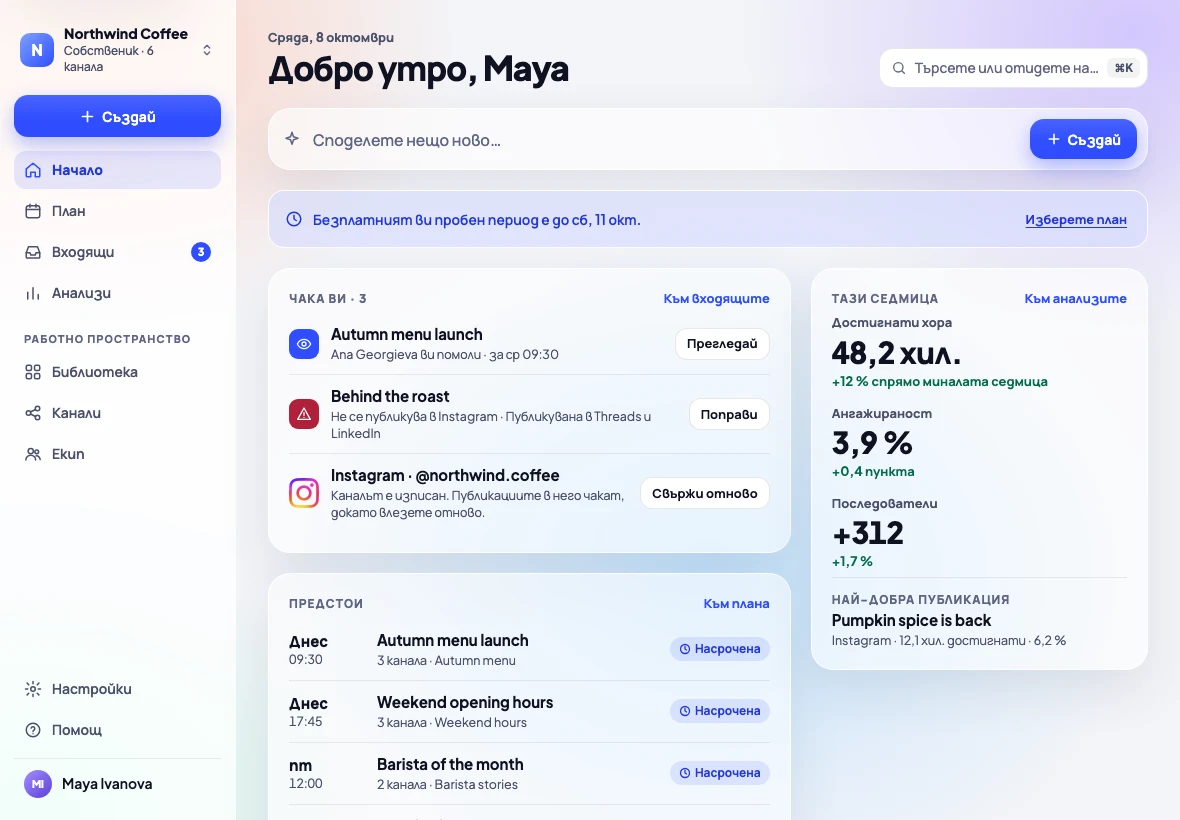Click the Поправи button for Behind the roast
This screenshot has height=820, width=1180.
[728, 415]
